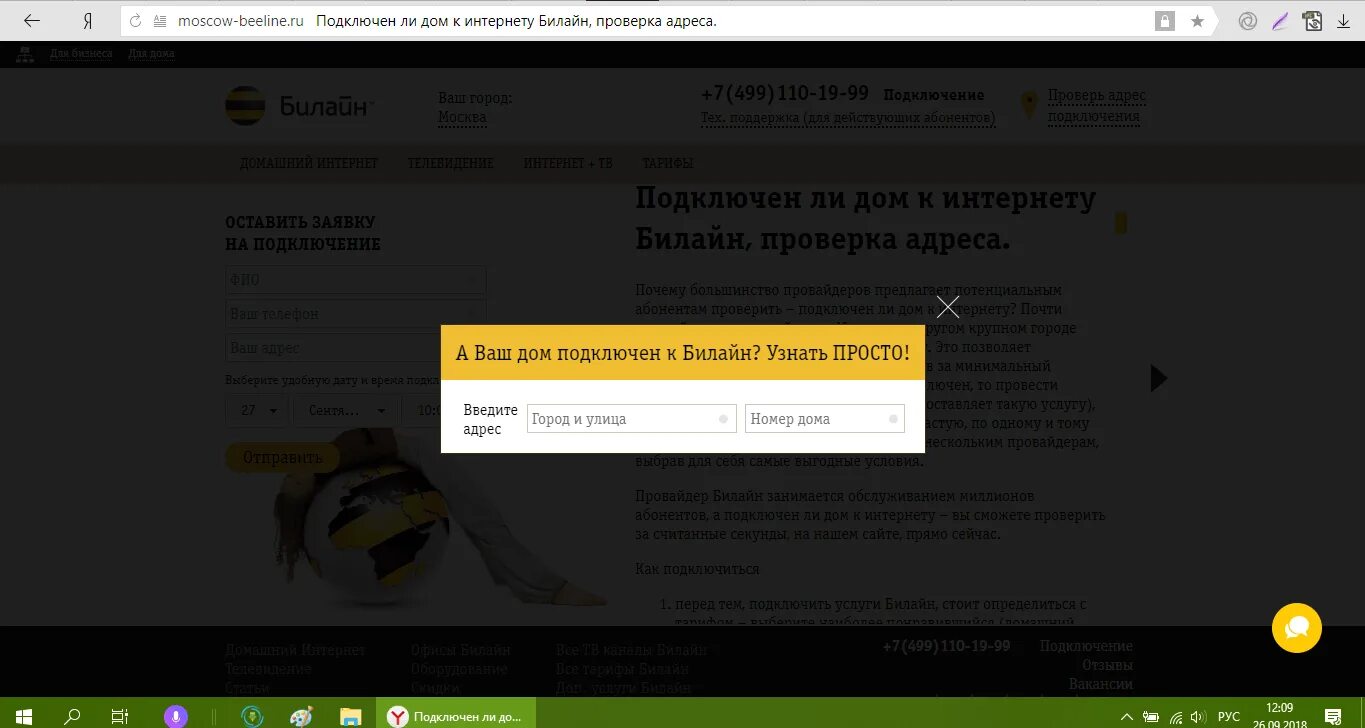The height and width of the screenshot is (728, 1365).
Task: Click the 'Проверь адрес подключения' link
Action: pos(1097,106)
